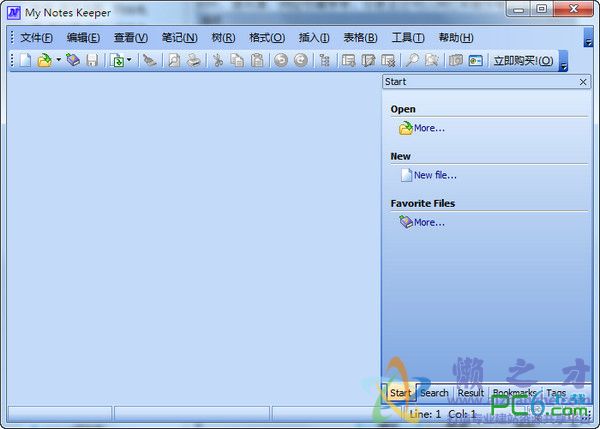Open the 帮助(H) menu
Screen dimensions: 600x429
(x=456, y=38)
